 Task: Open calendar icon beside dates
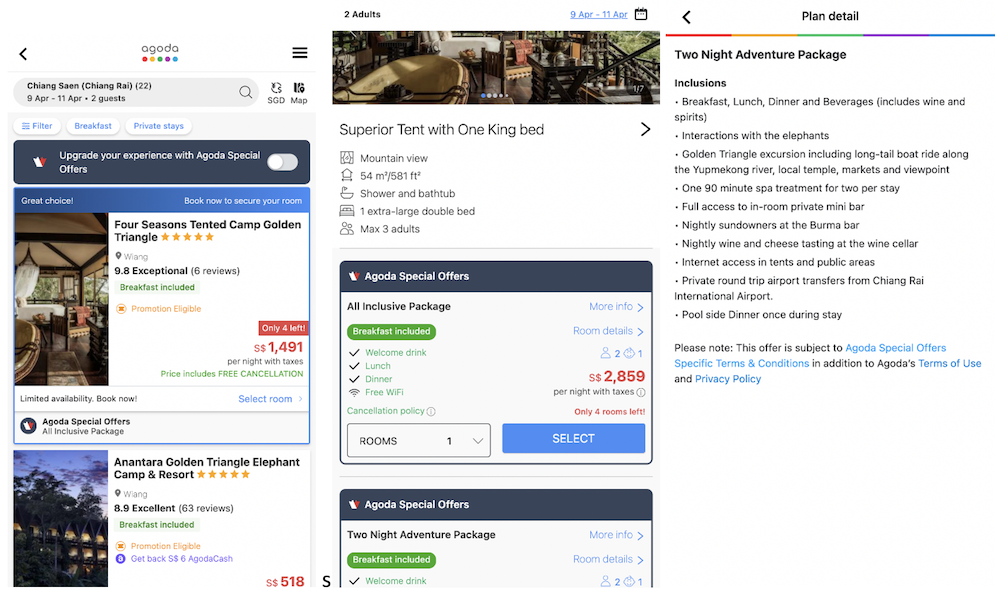[641, 14]
